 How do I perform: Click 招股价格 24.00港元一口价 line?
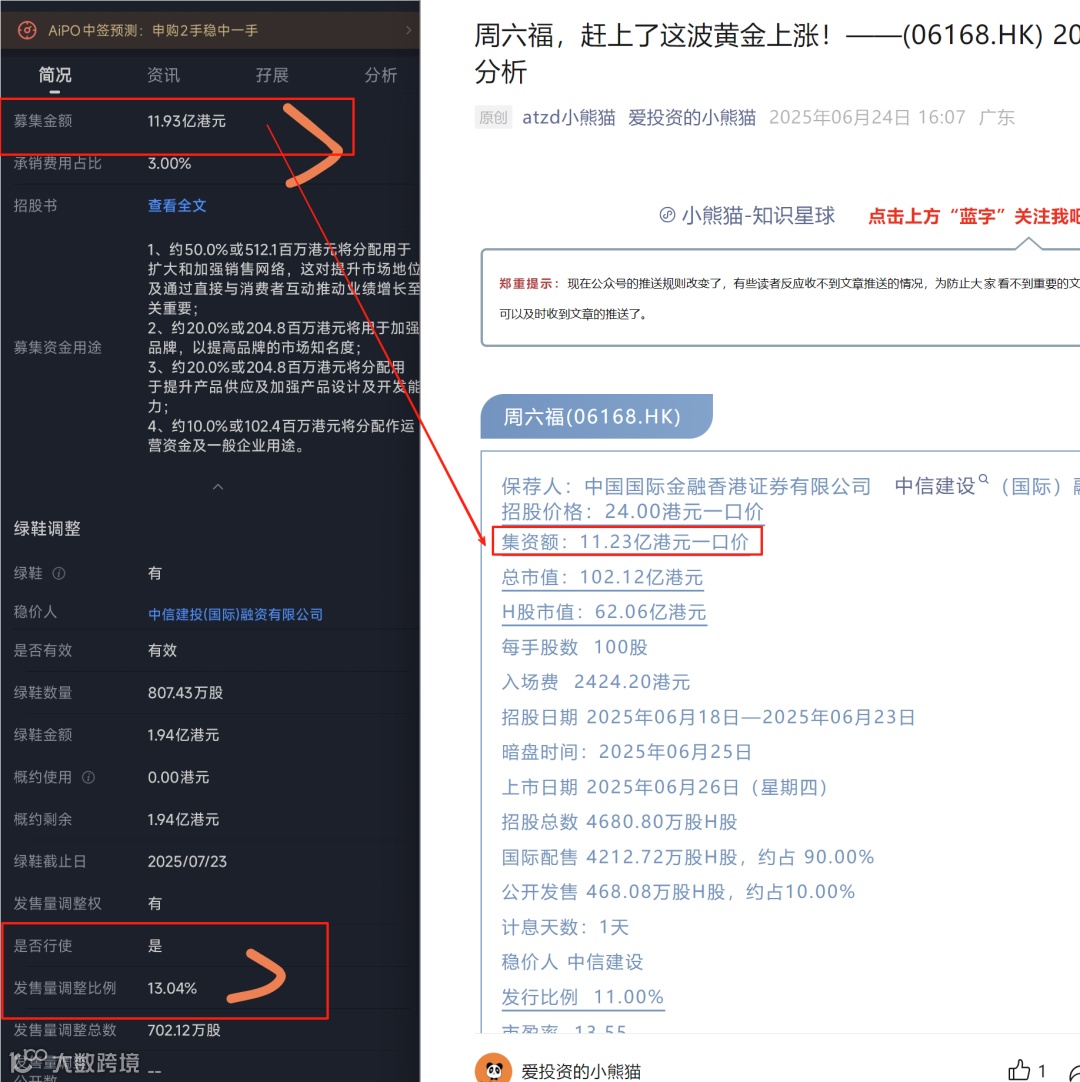632,511
